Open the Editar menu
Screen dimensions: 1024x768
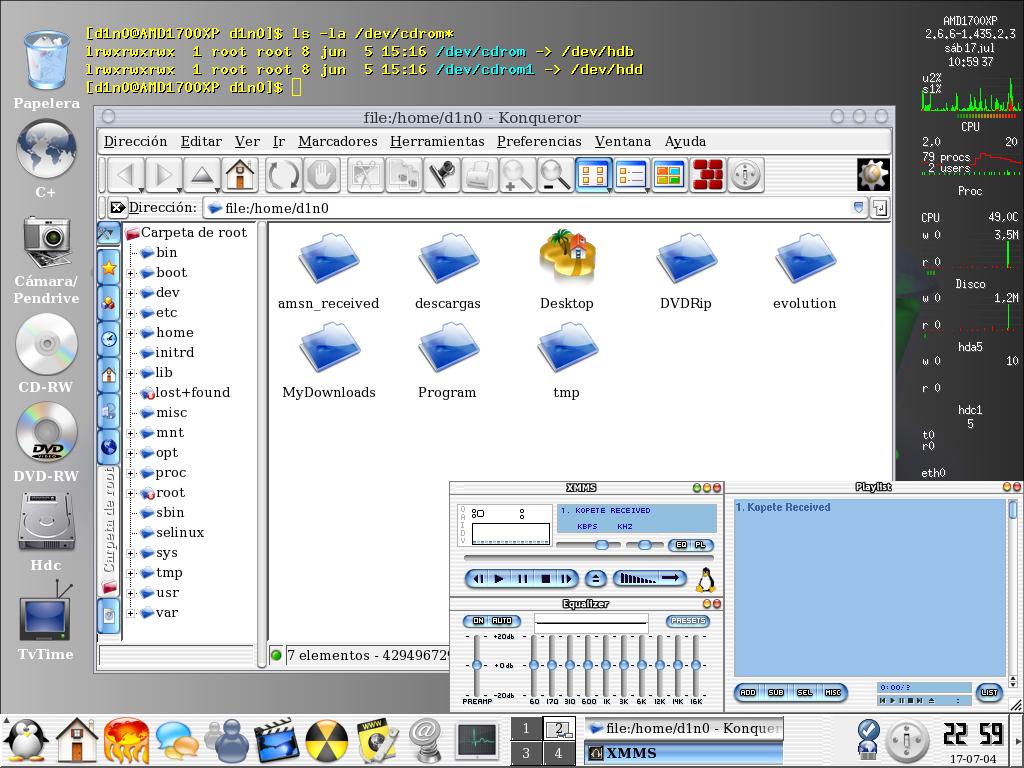(x=201, y=142)
